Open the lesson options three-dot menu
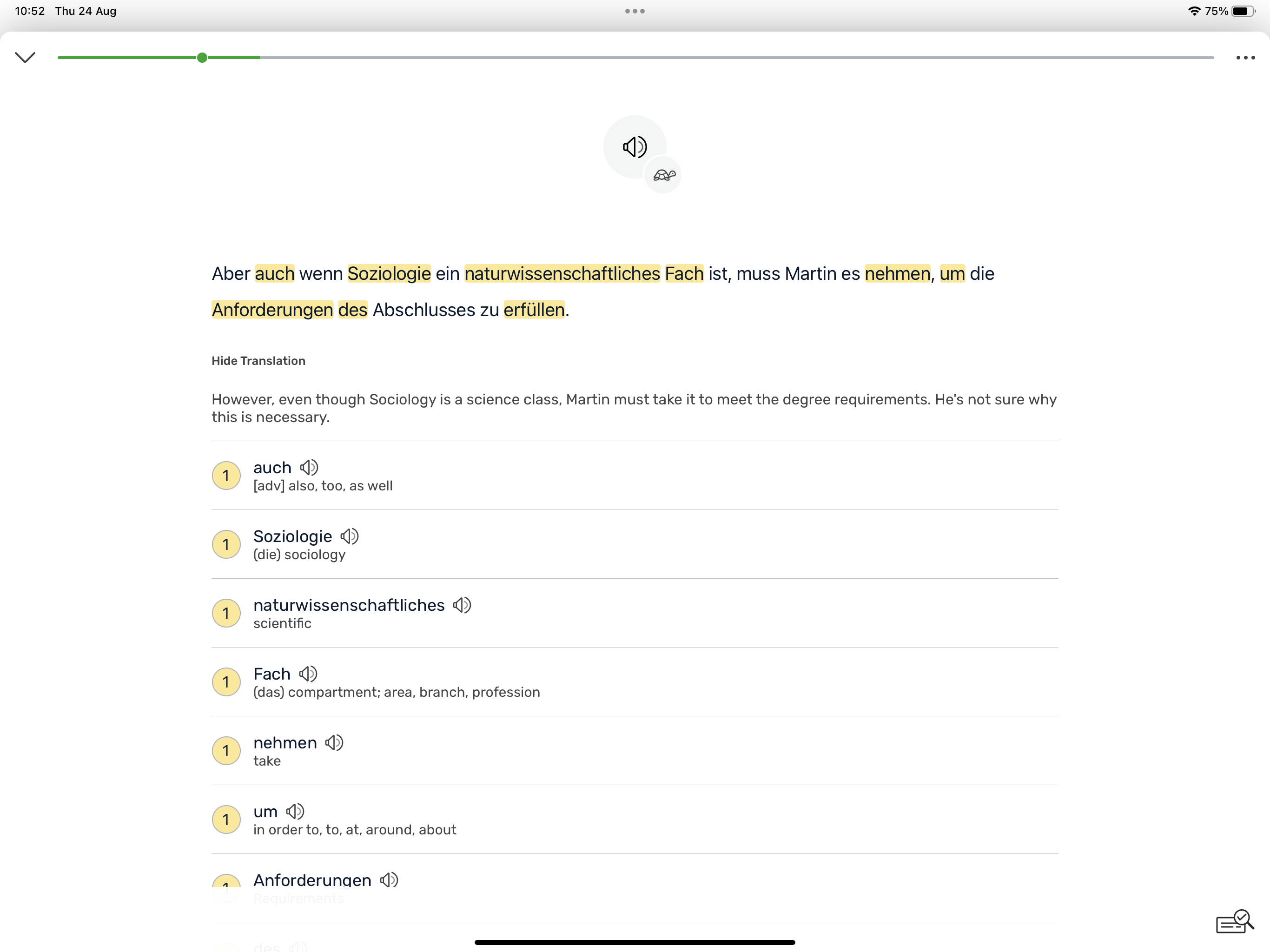Screen dimensions: 1270x952 [x=1245, y=58]
